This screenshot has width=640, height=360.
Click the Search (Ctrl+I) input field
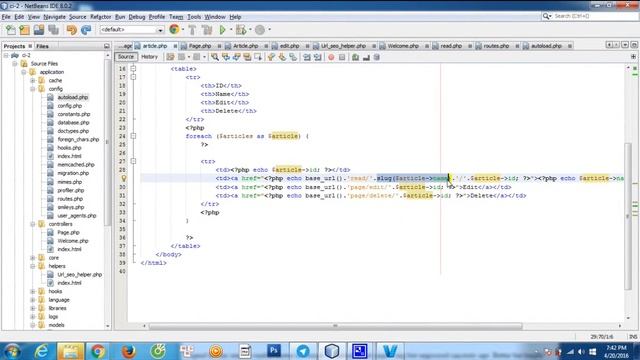595,16
